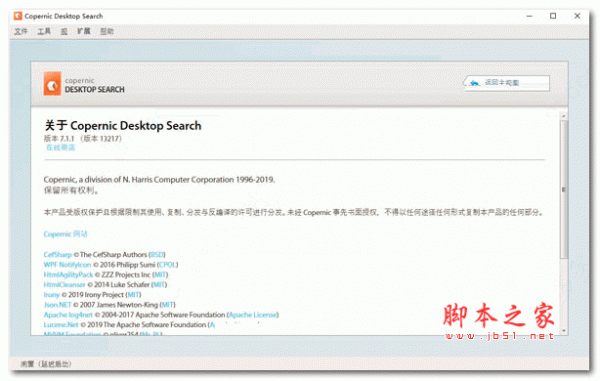Open the BSD license link
600x381 pixels.
[x=157, y=254]
